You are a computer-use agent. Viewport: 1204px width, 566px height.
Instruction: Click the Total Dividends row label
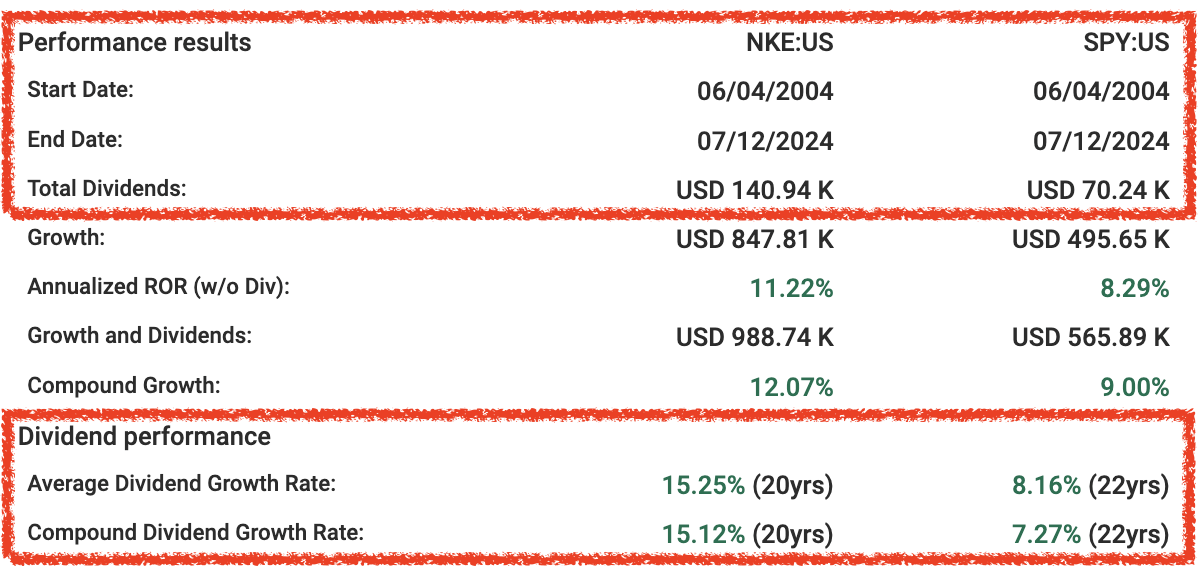pyautogui.click(x=108, y=188)
